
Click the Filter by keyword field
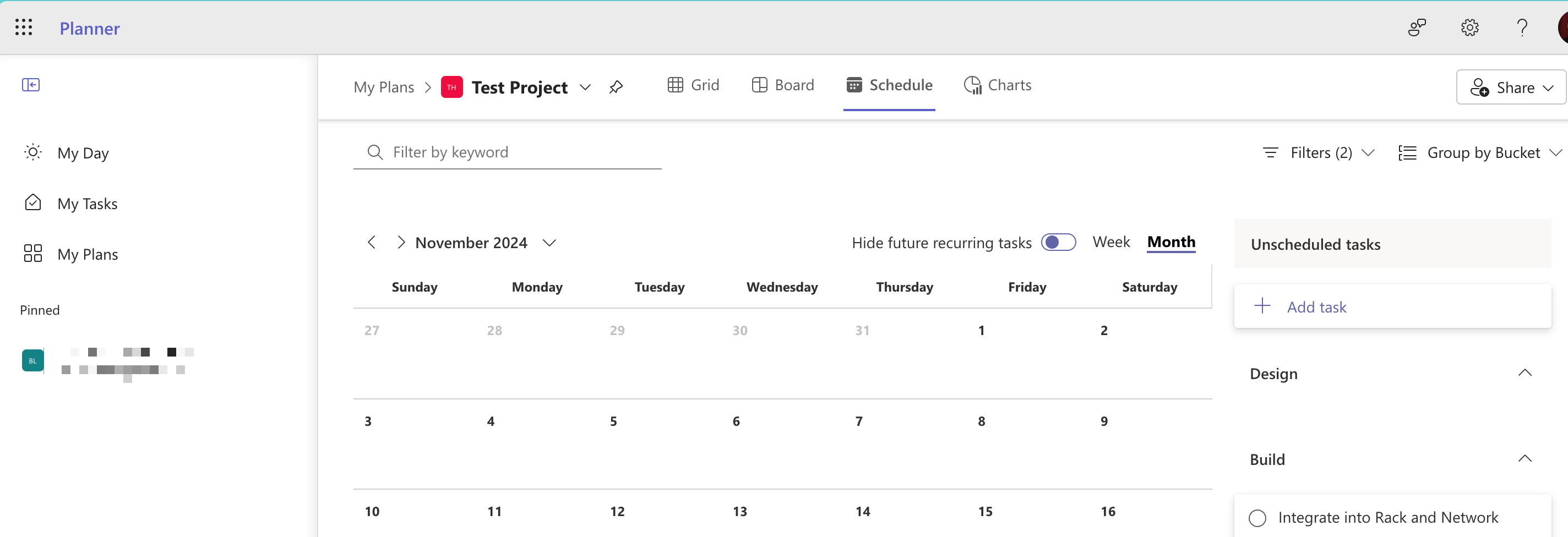pyautogui.click(x=508, y=152)
